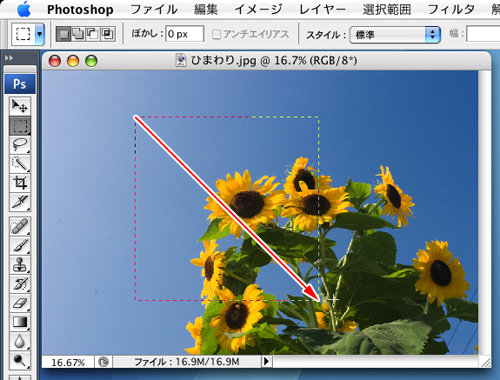The height and width of the screenshot is (380, 500).
Task: Enable the アンチエイリアス checkbox
Action: point(216,34)
